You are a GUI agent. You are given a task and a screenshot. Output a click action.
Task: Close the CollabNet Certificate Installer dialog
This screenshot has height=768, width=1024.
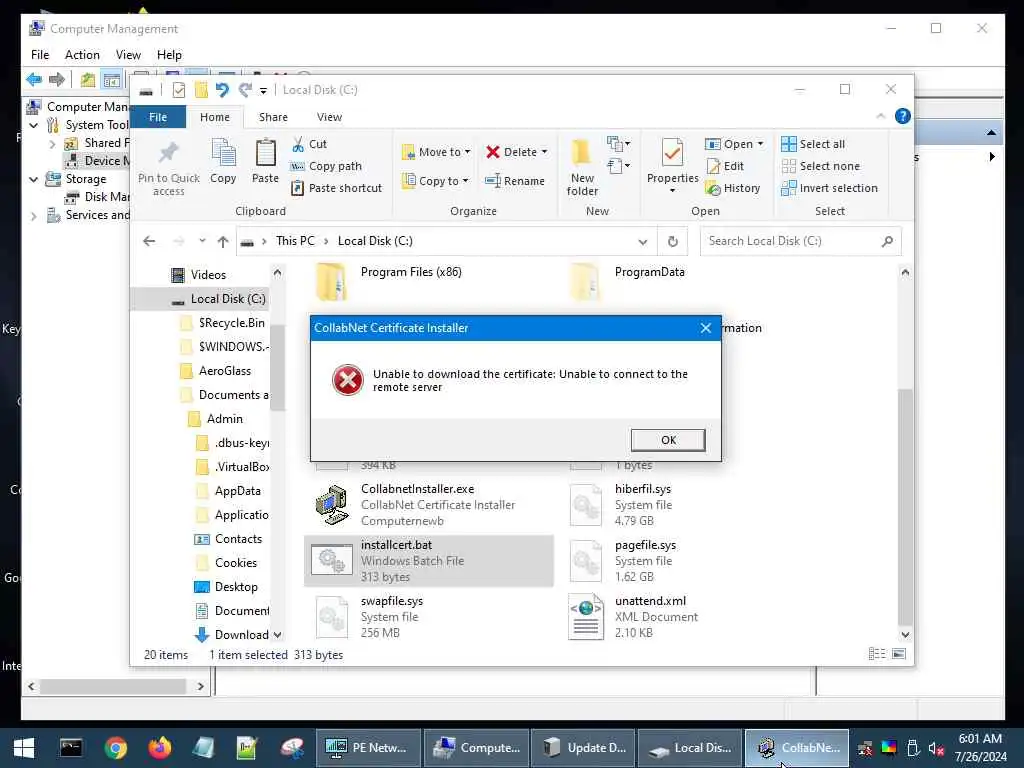705,328
